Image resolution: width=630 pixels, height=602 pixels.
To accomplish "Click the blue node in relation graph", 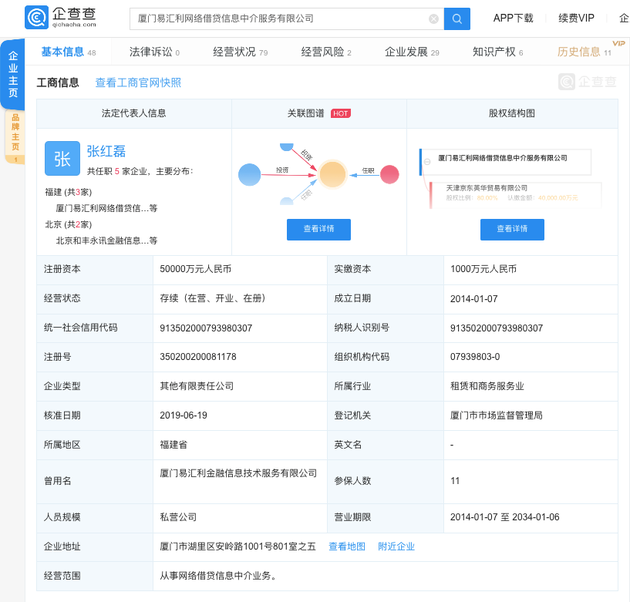I will [249, 176].
